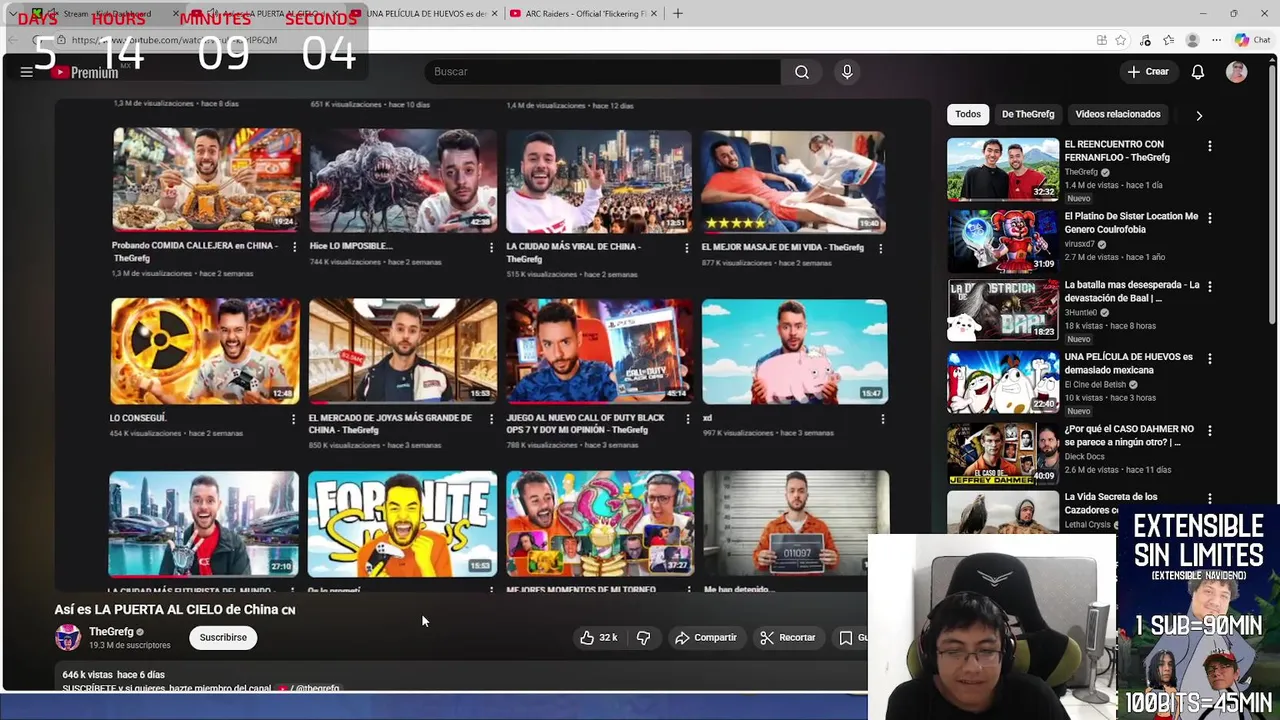Open a new browser tab
Viewport: 1280px width, 720px height.
[678, 13]
